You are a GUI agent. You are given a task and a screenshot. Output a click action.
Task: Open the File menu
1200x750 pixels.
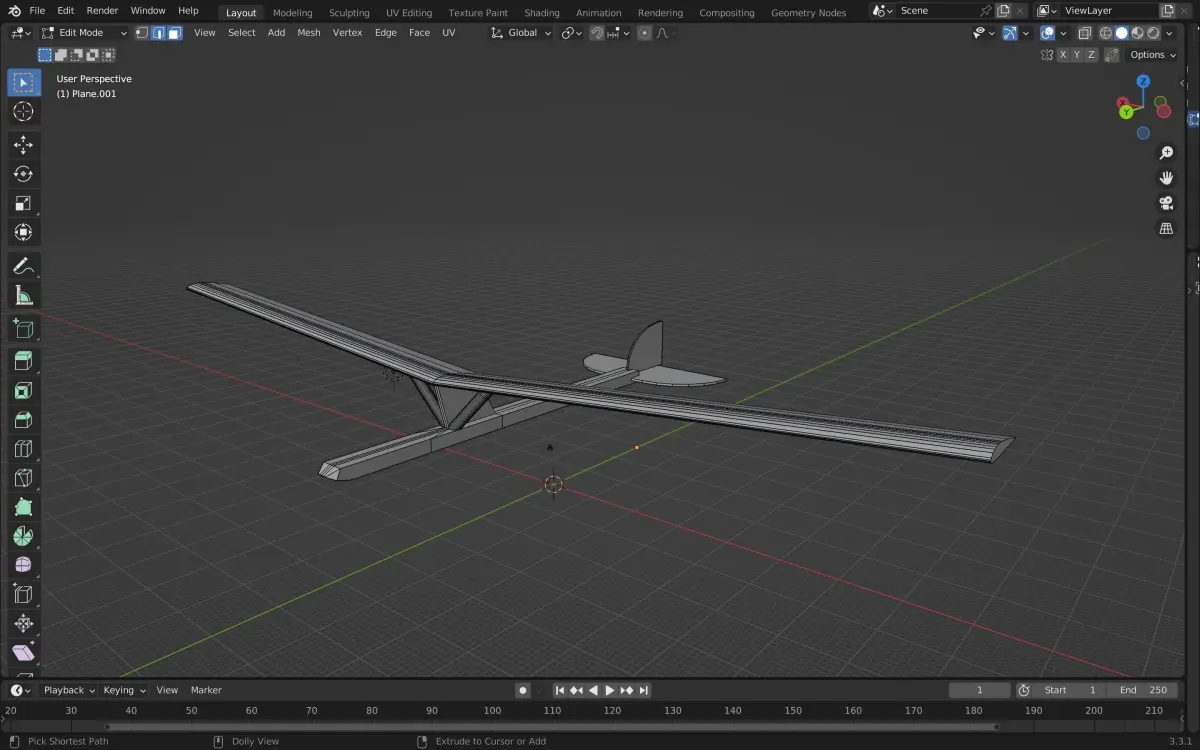(x=37, y=10)
